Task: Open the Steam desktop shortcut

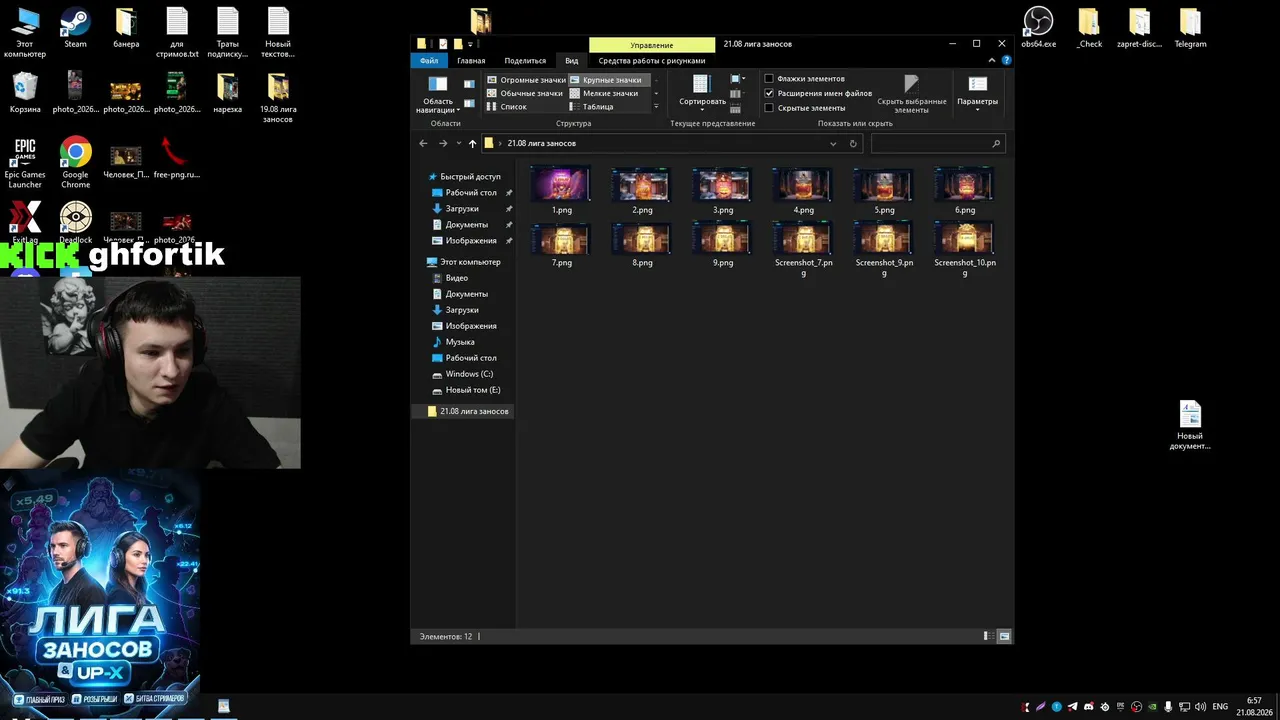Action: pyautogui.click(x=75, y=28)
